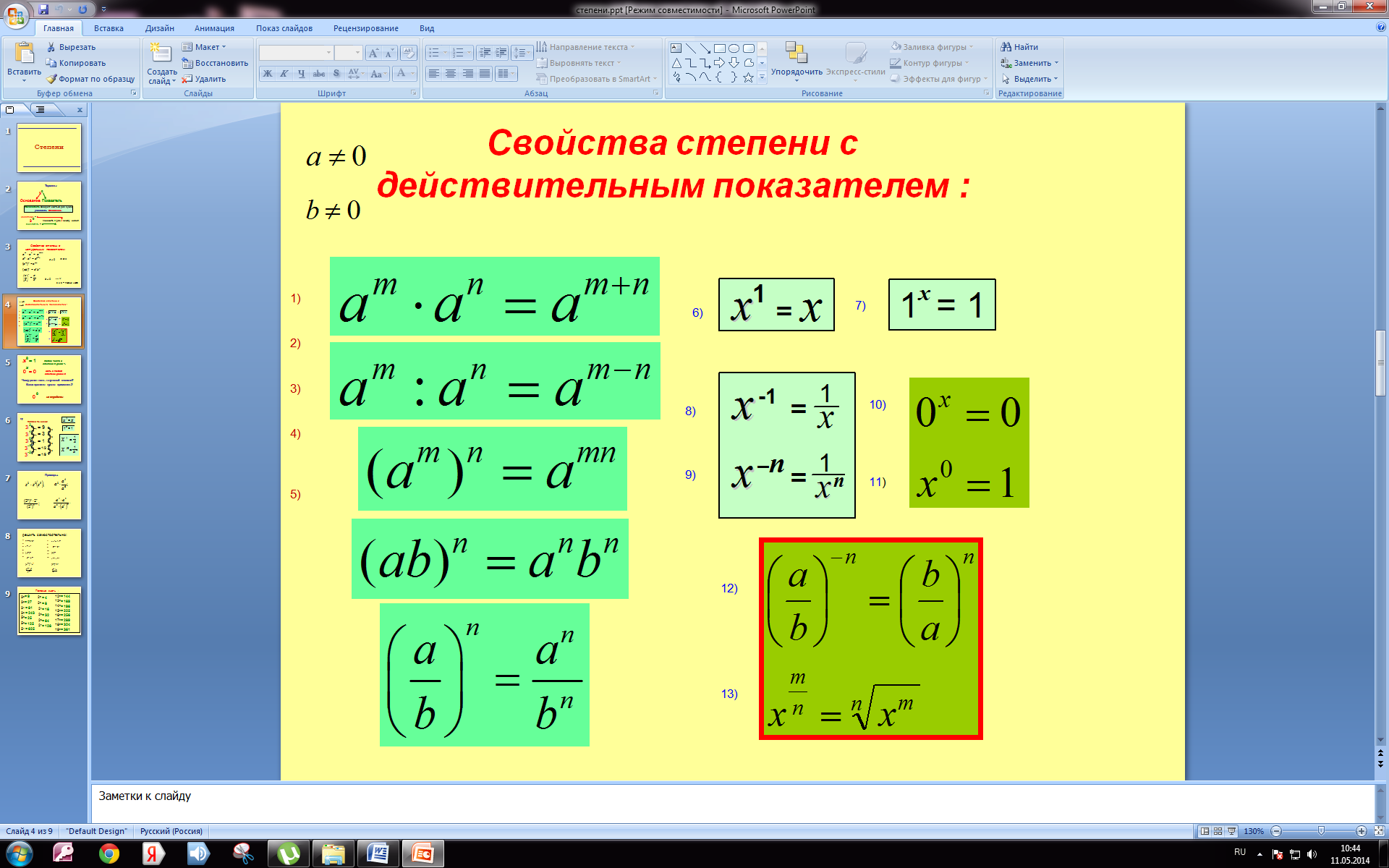Center-align the text in the Абзац group

tap(450, 74)
